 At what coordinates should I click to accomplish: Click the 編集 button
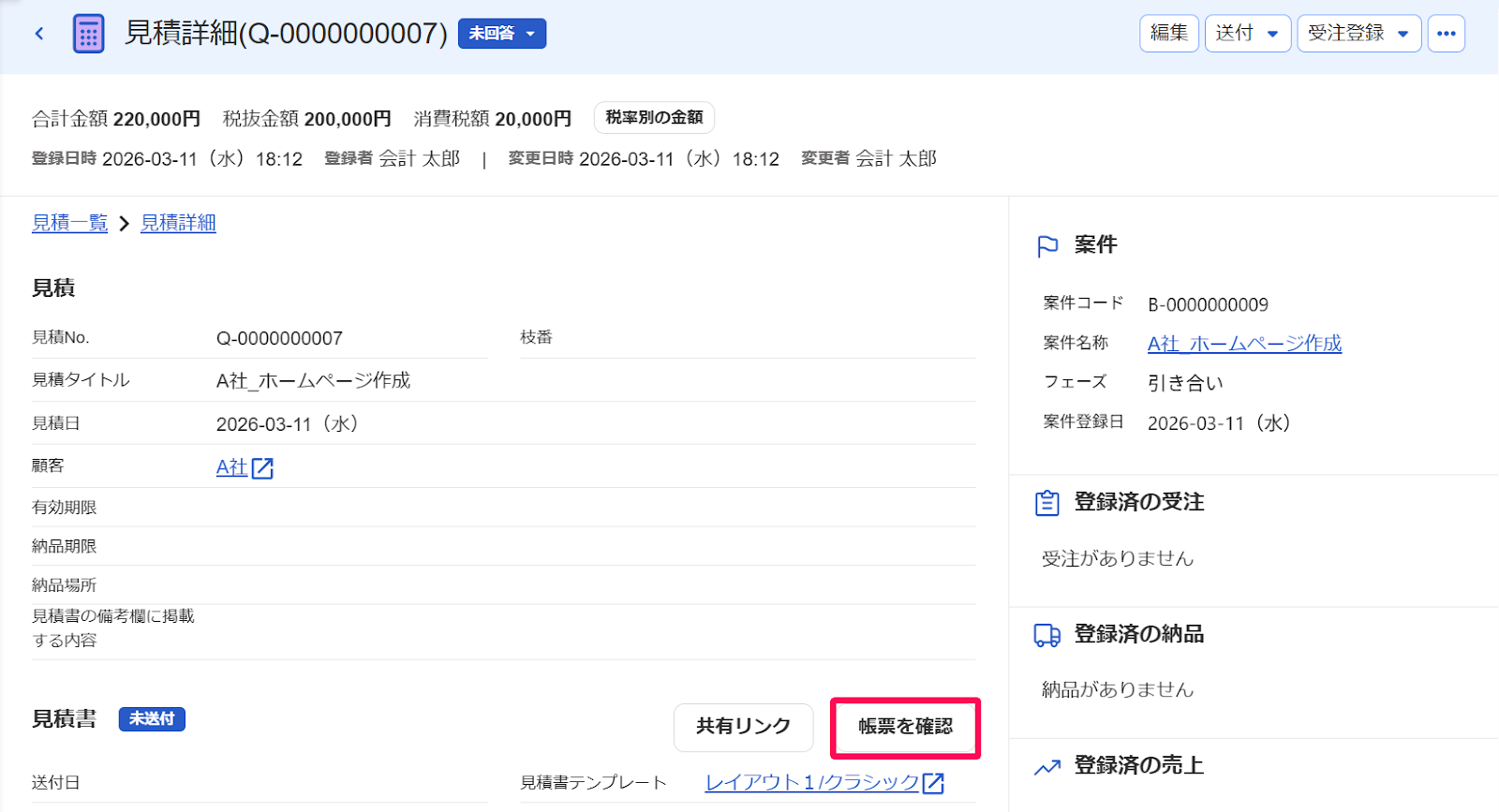point(1169,34)
